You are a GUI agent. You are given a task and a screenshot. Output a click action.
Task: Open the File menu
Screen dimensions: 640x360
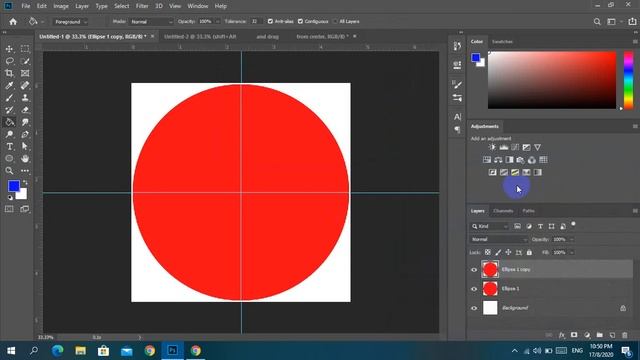[26, 6]
